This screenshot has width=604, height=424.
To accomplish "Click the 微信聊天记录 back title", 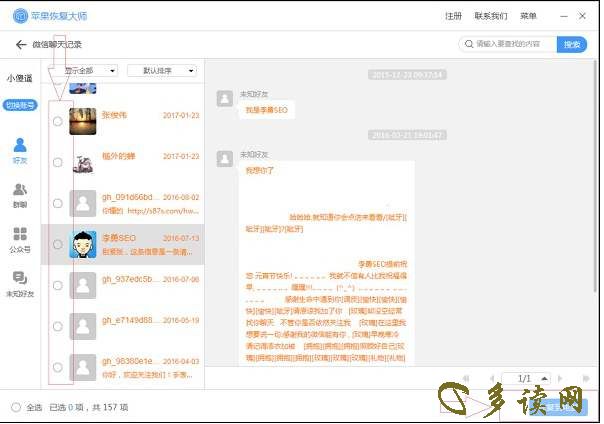I will click(57, 44).
